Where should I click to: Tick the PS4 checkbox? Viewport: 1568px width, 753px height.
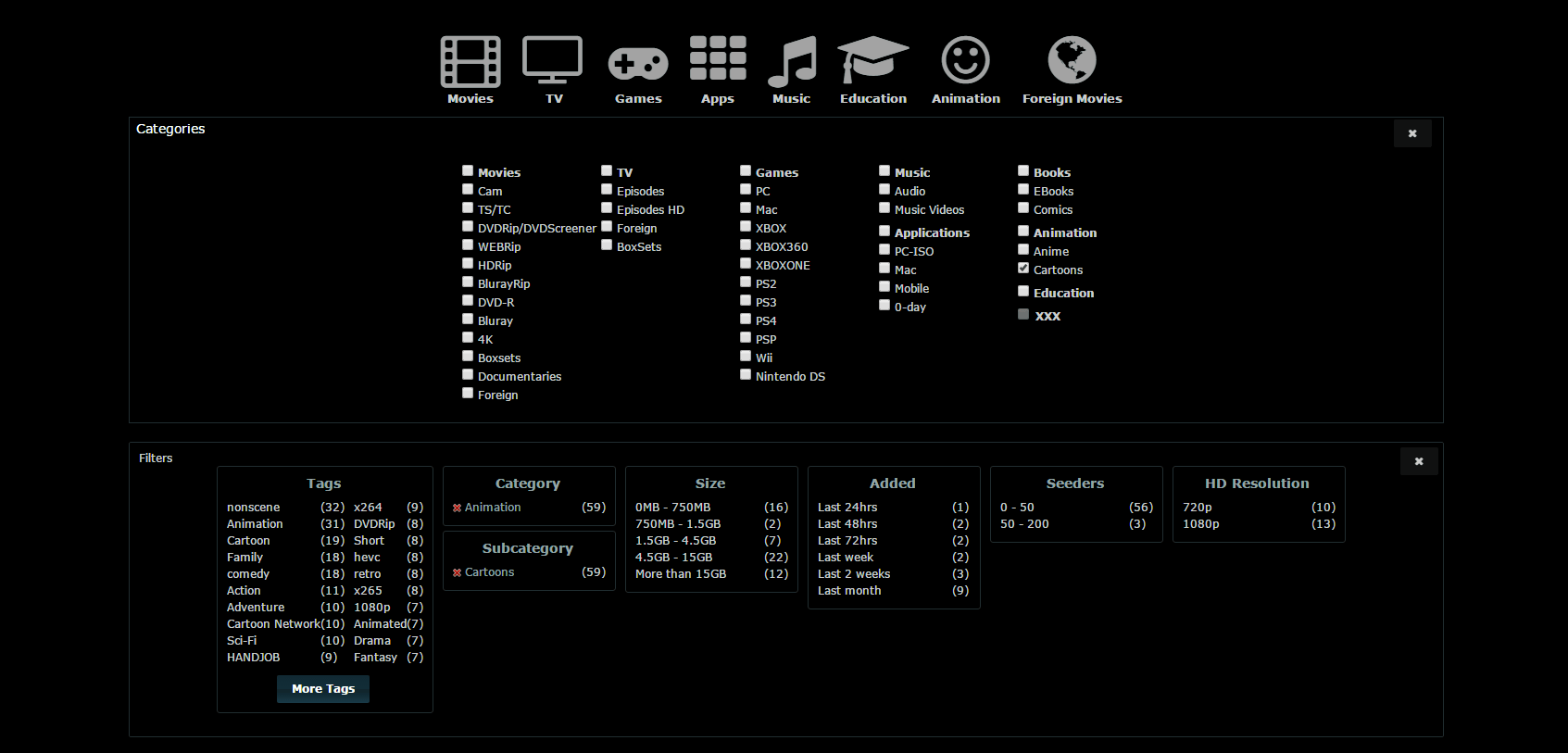coord(746,319)
